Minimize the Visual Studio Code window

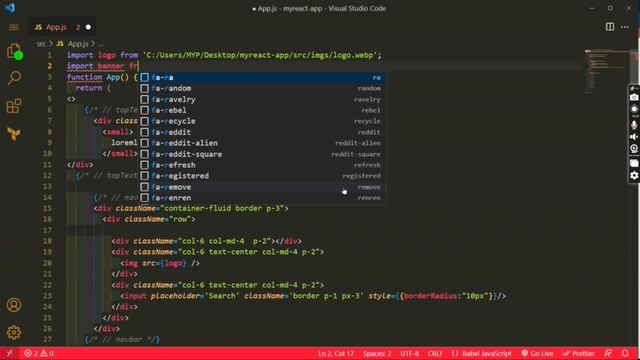pos(592,8)
